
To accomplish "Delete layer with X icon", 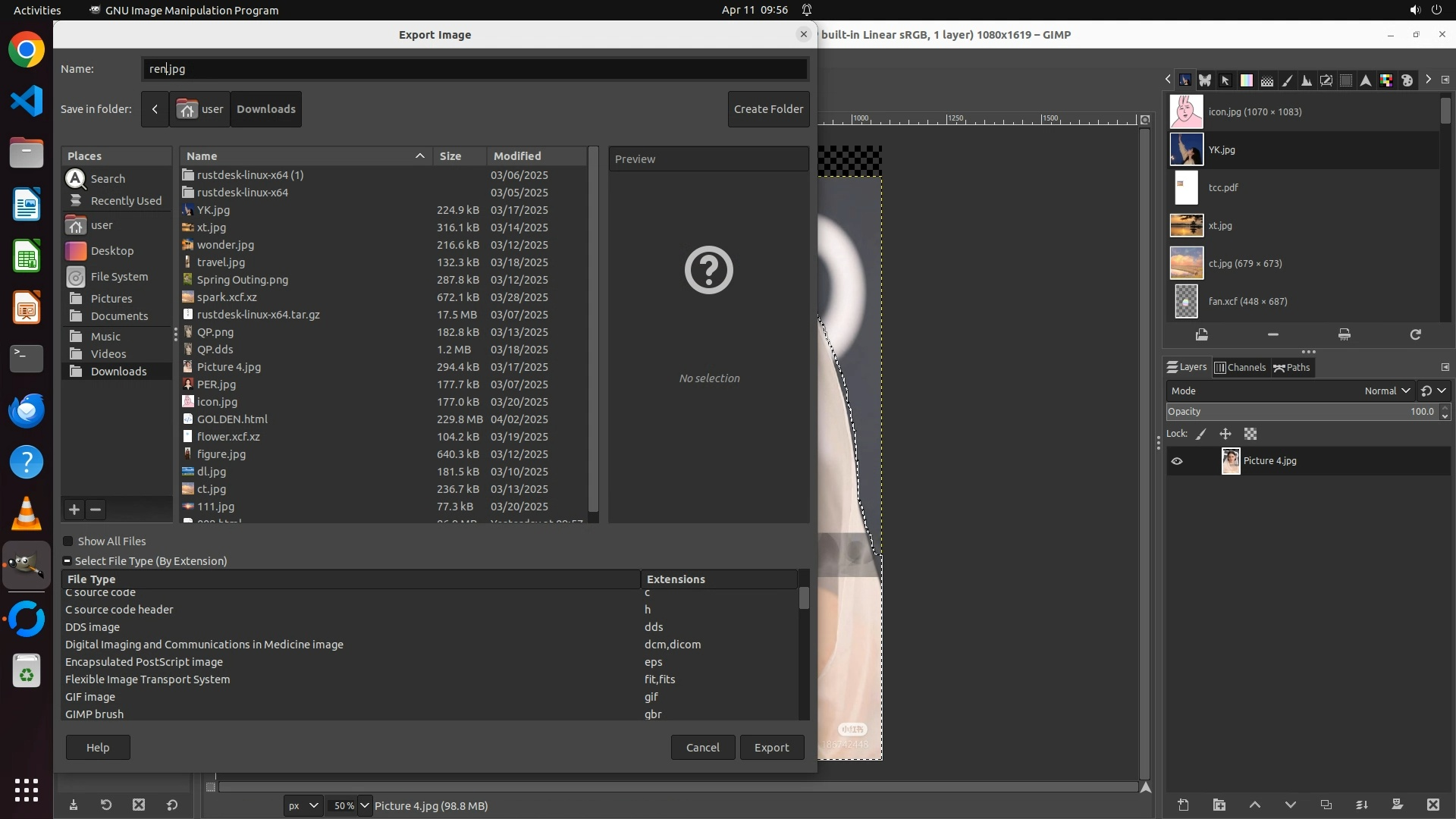I will coord(1432,805).
